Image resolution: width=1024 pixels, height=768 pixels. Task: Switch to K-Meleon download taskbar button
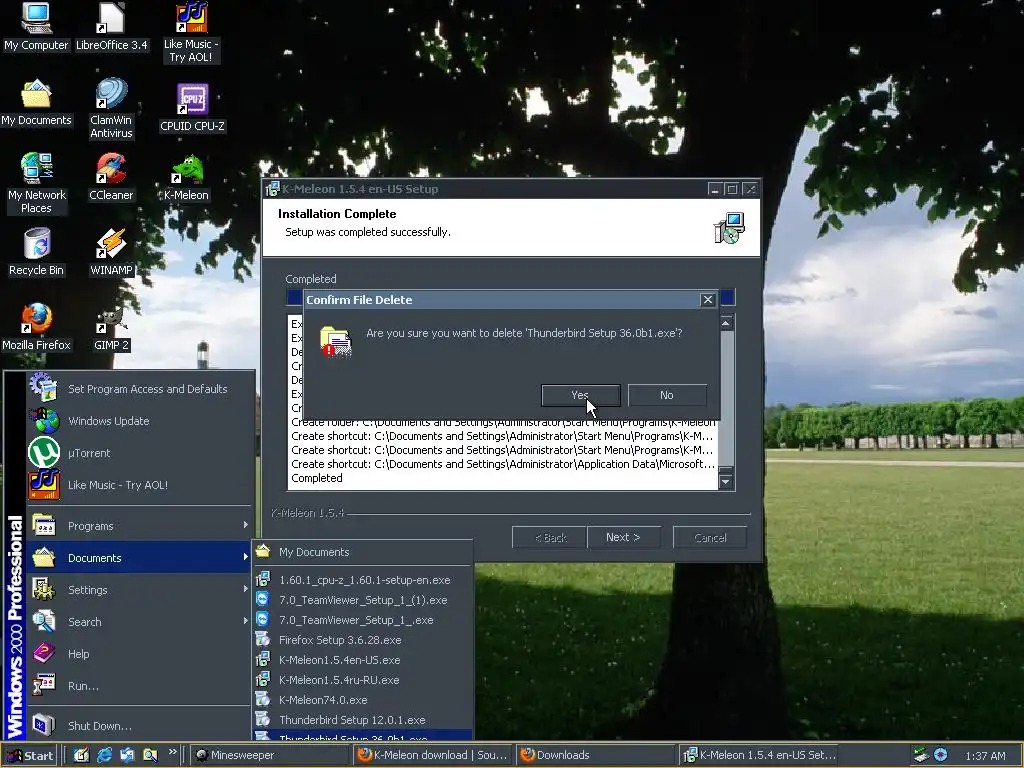click(x=433, y=756)
